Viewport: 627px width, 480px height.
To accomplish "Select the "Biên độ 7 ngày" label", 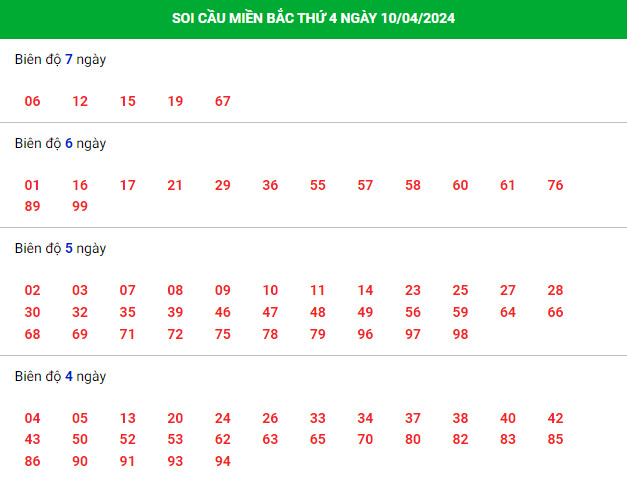I will coord(60,60).
